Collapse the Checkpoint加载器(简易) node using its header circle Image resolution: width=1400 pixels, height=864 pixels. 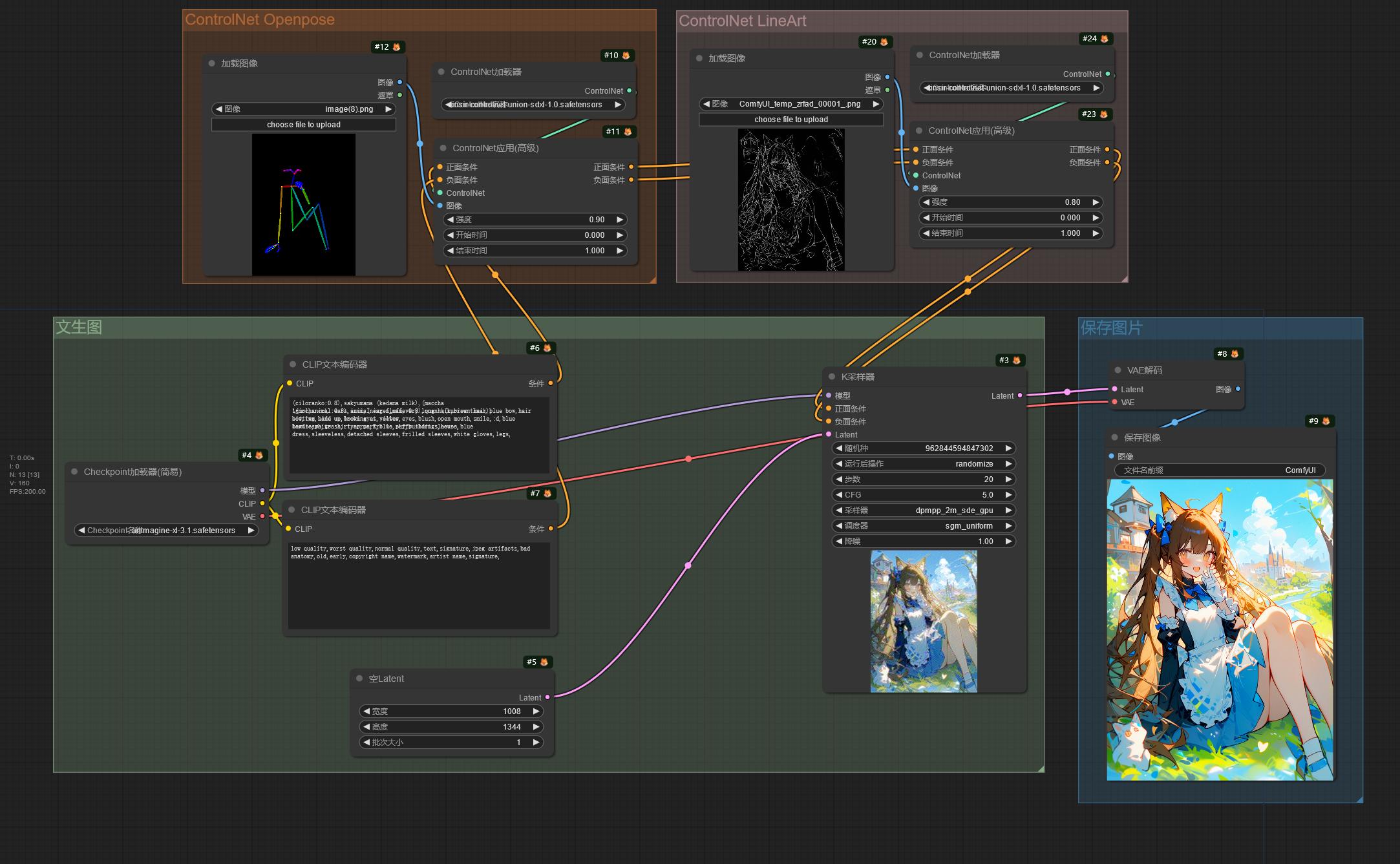pyautogui.click(x=74, y=472)
